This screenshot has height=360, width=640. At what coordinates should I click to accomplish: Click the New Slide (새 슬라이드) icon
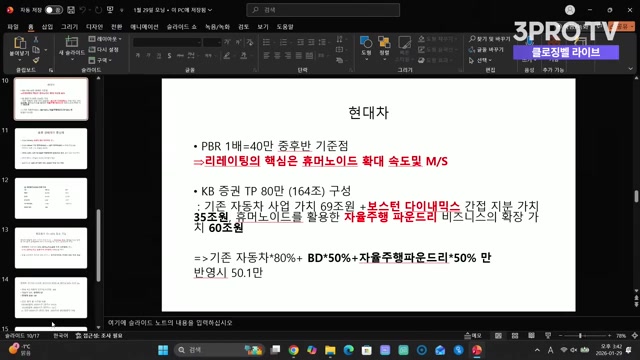tap(71, 42)
